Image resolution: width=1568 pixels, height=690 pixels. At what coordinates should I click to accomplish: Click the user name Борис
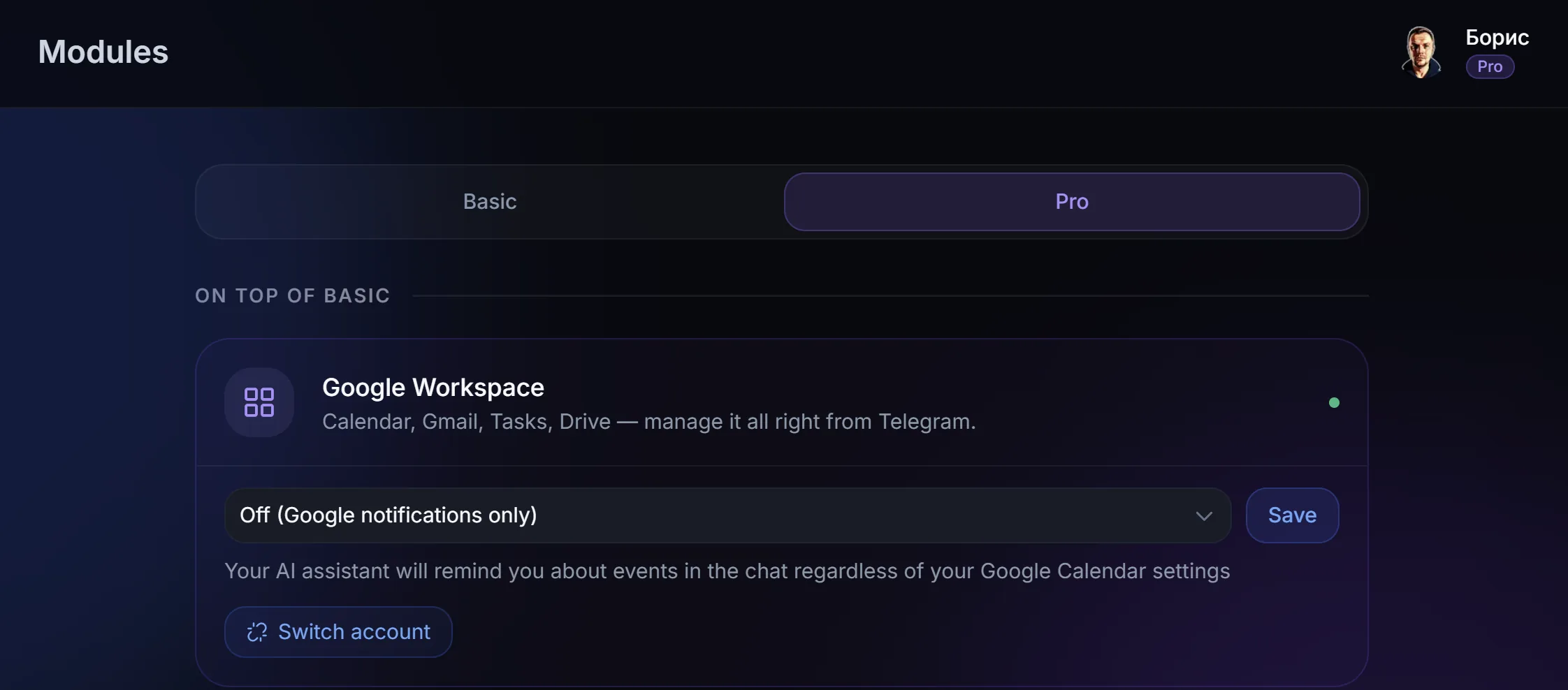point(1497,37)
